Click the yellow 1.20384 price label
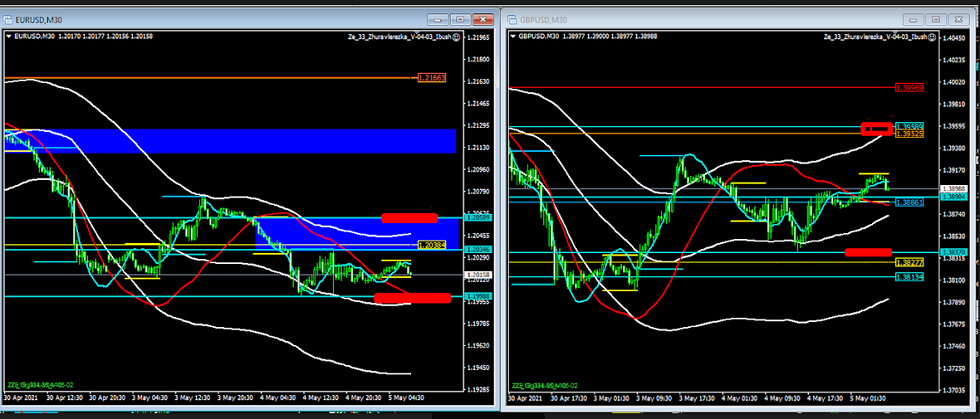Screen dimensions: 980x419 click(431, 245)
